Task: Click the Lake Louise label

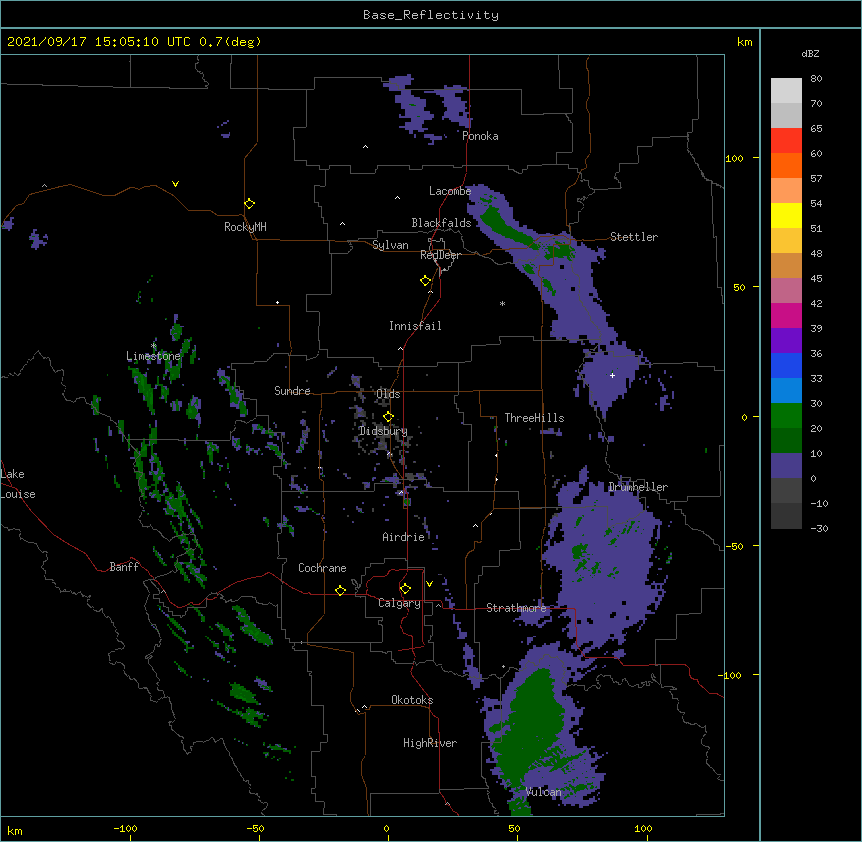Action: click(x=18, y=484)
